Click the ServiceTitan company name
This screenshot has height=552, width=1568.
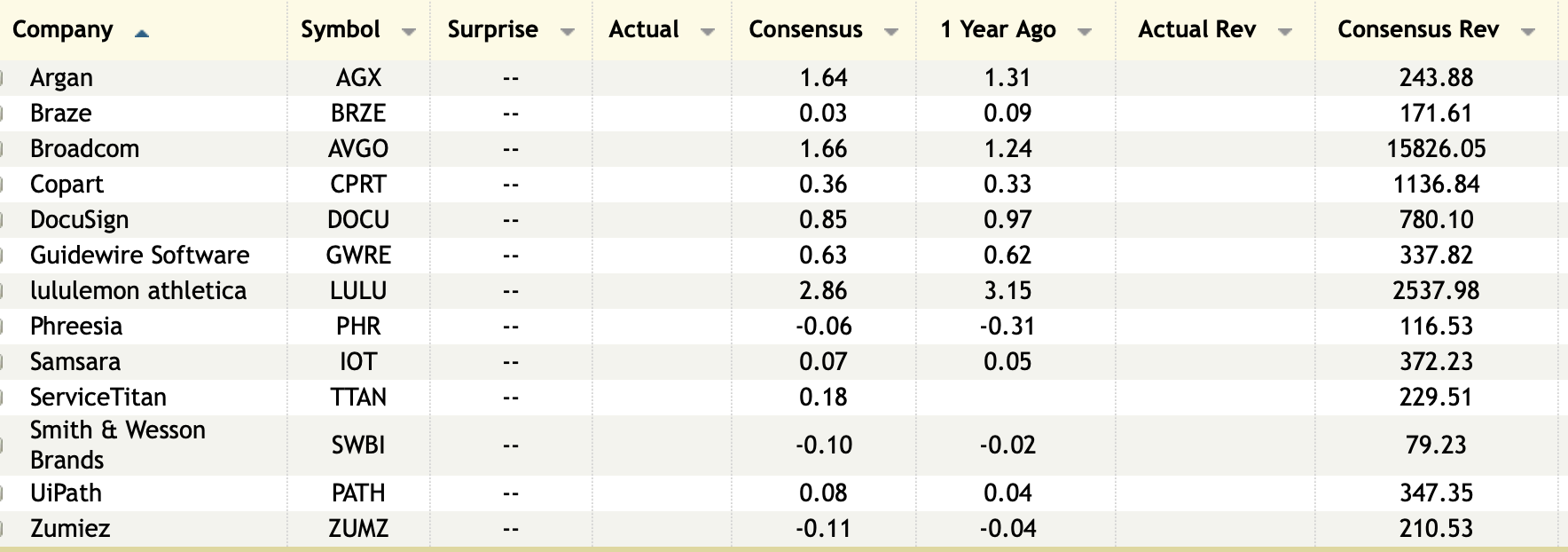(x=98, y=397)
